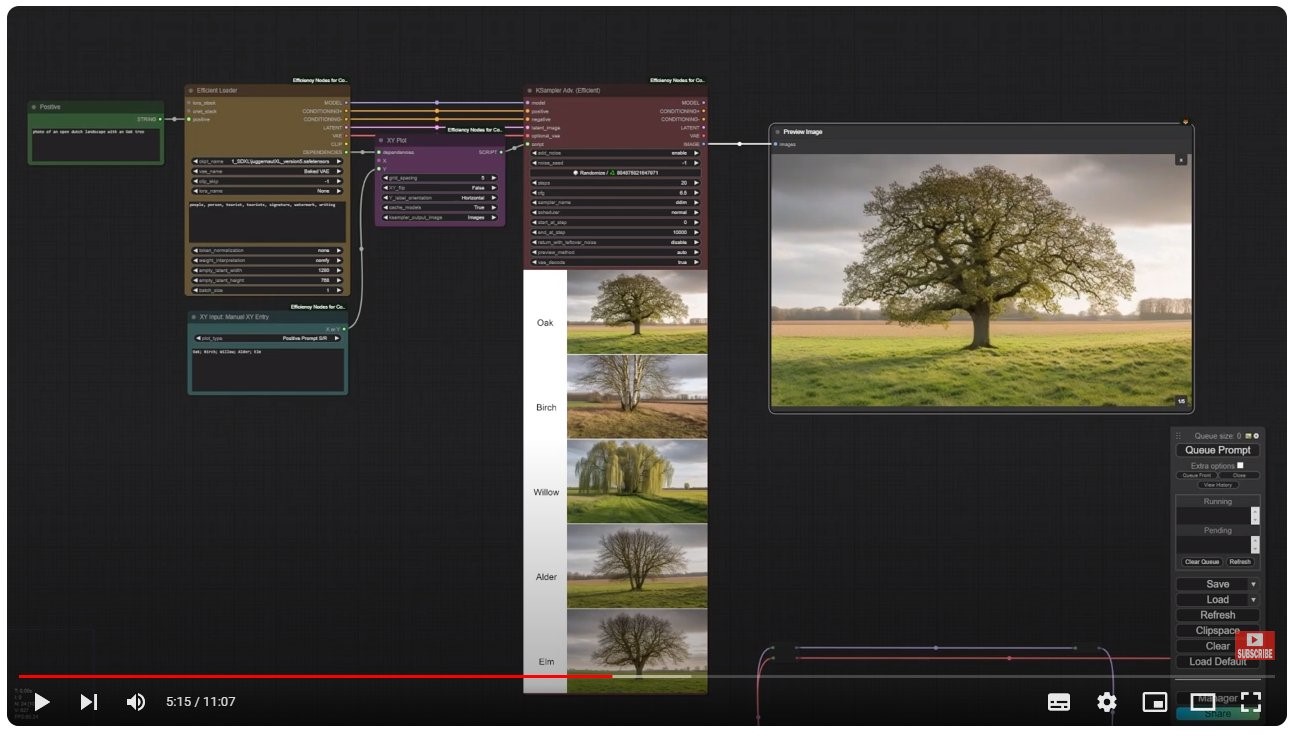The image size is (1293, 738).
Task: Seek on the red video progress bar
Action: pyautogui.click(x=315, y=677)
